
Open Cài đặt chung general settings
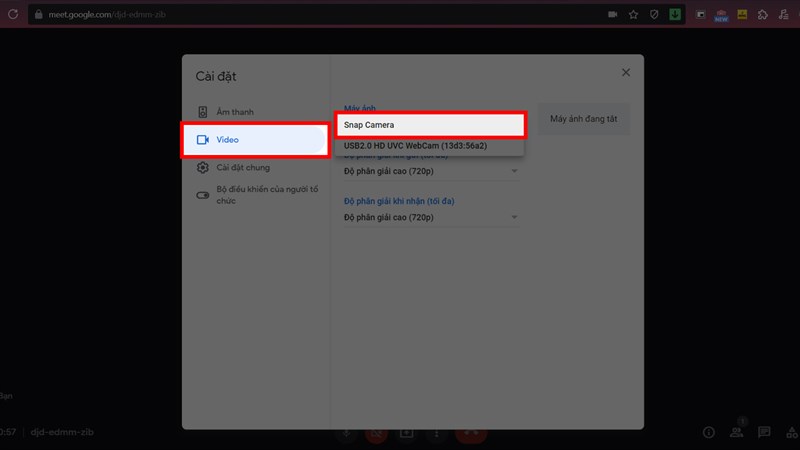pos(242,168)
